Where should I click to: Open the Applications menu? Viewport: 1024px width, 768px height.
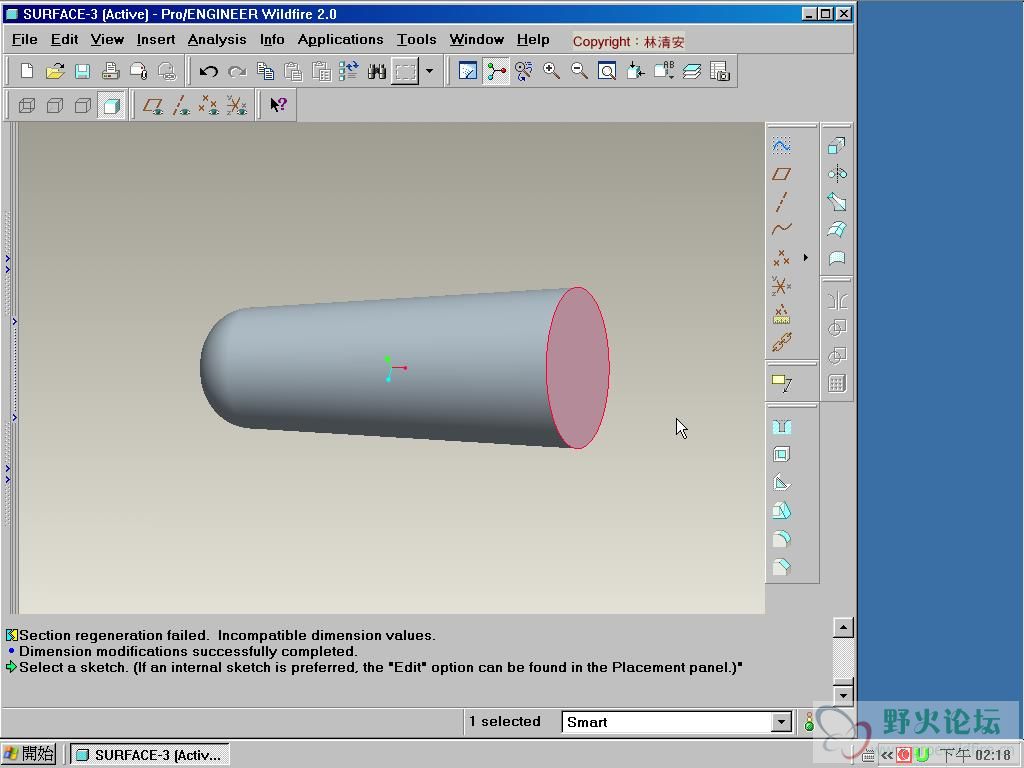[340, 40]
